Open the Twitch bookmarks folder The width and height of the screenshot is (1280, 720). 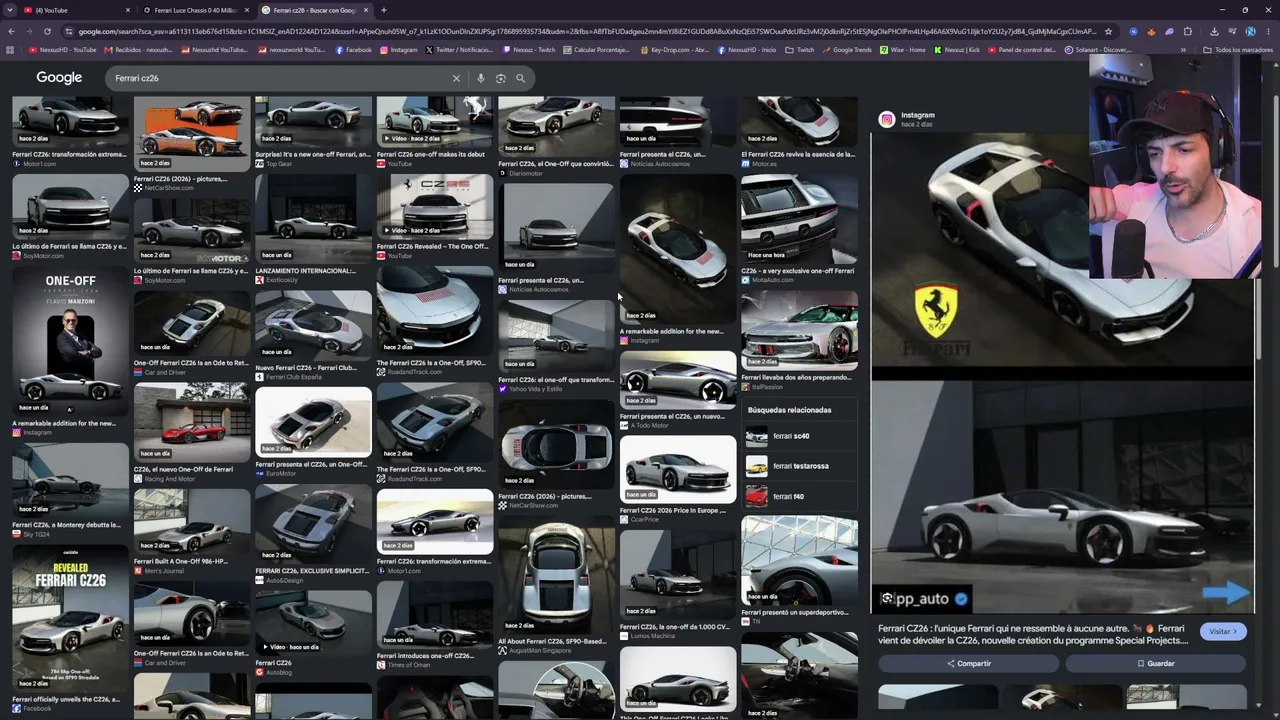800,50
